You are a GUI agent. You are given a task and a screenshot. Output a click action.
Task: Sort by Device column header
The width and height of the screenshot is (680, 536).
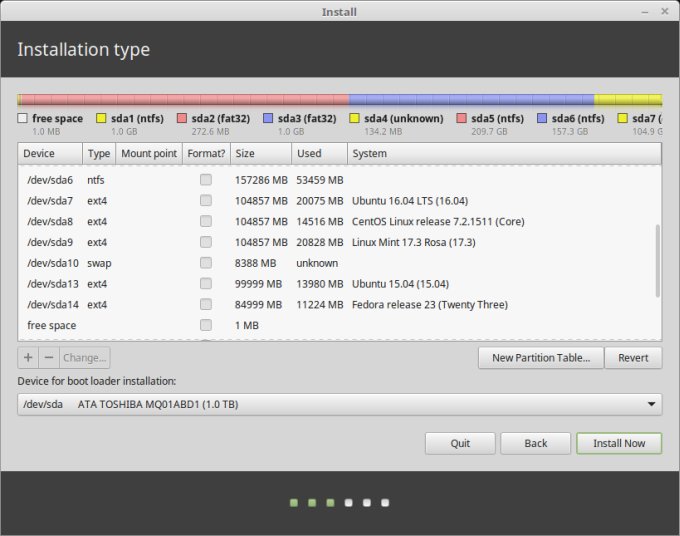click(50, 154)
